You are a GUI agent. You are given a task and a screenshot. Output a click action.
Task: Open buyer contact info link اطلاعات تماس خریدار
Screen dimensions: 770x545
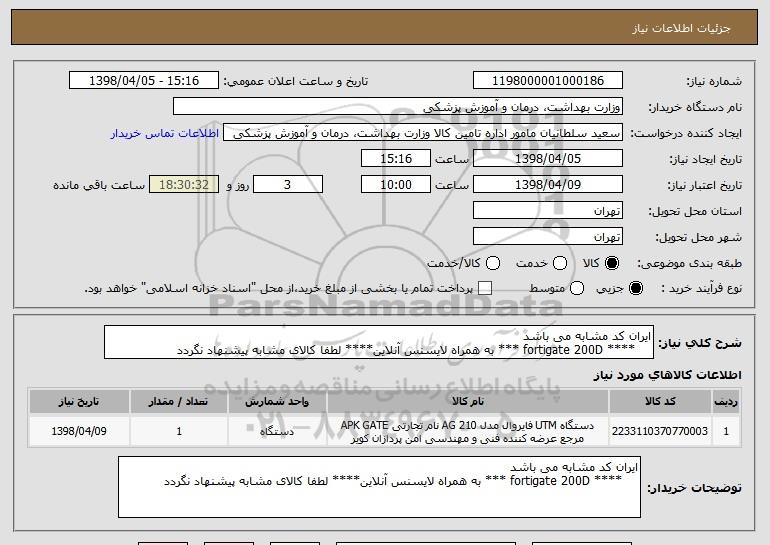tap(165, 133)
